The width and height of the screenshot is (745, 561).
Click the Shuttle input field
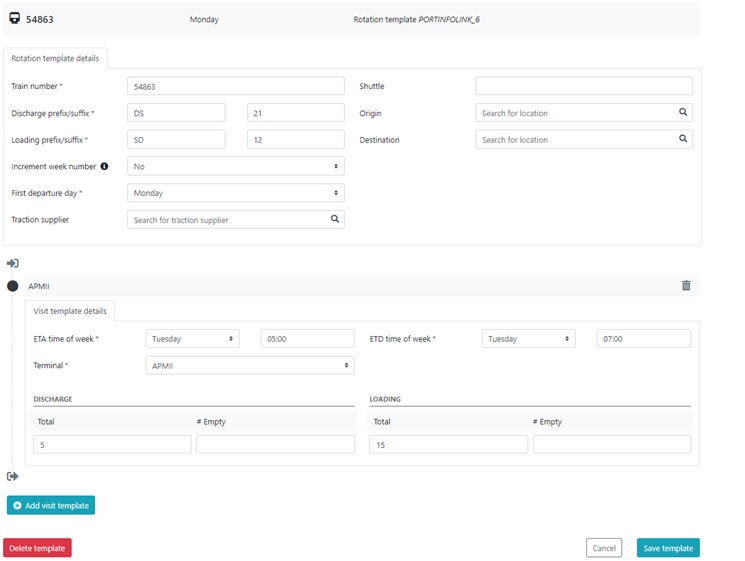584,86
